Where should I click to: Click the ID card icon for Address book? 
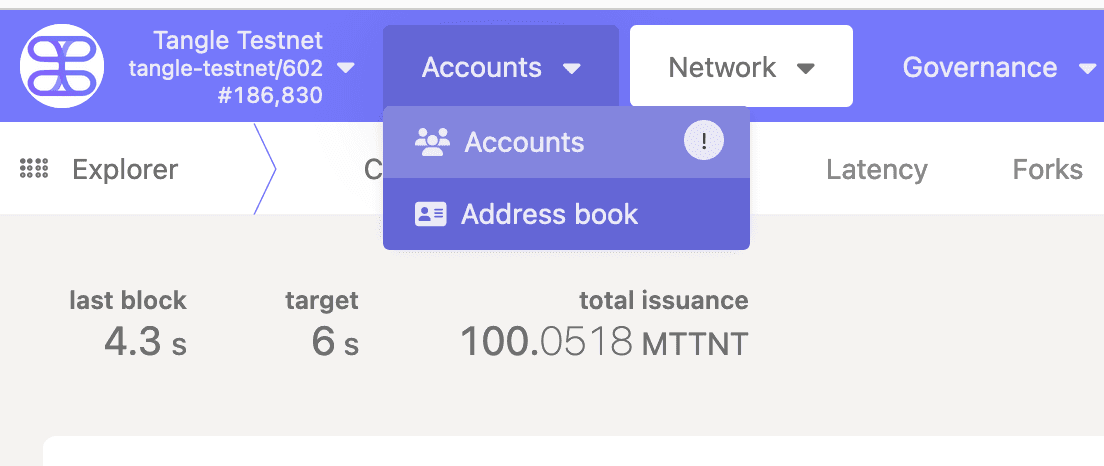pyautogui.click(x=430, y=214)
